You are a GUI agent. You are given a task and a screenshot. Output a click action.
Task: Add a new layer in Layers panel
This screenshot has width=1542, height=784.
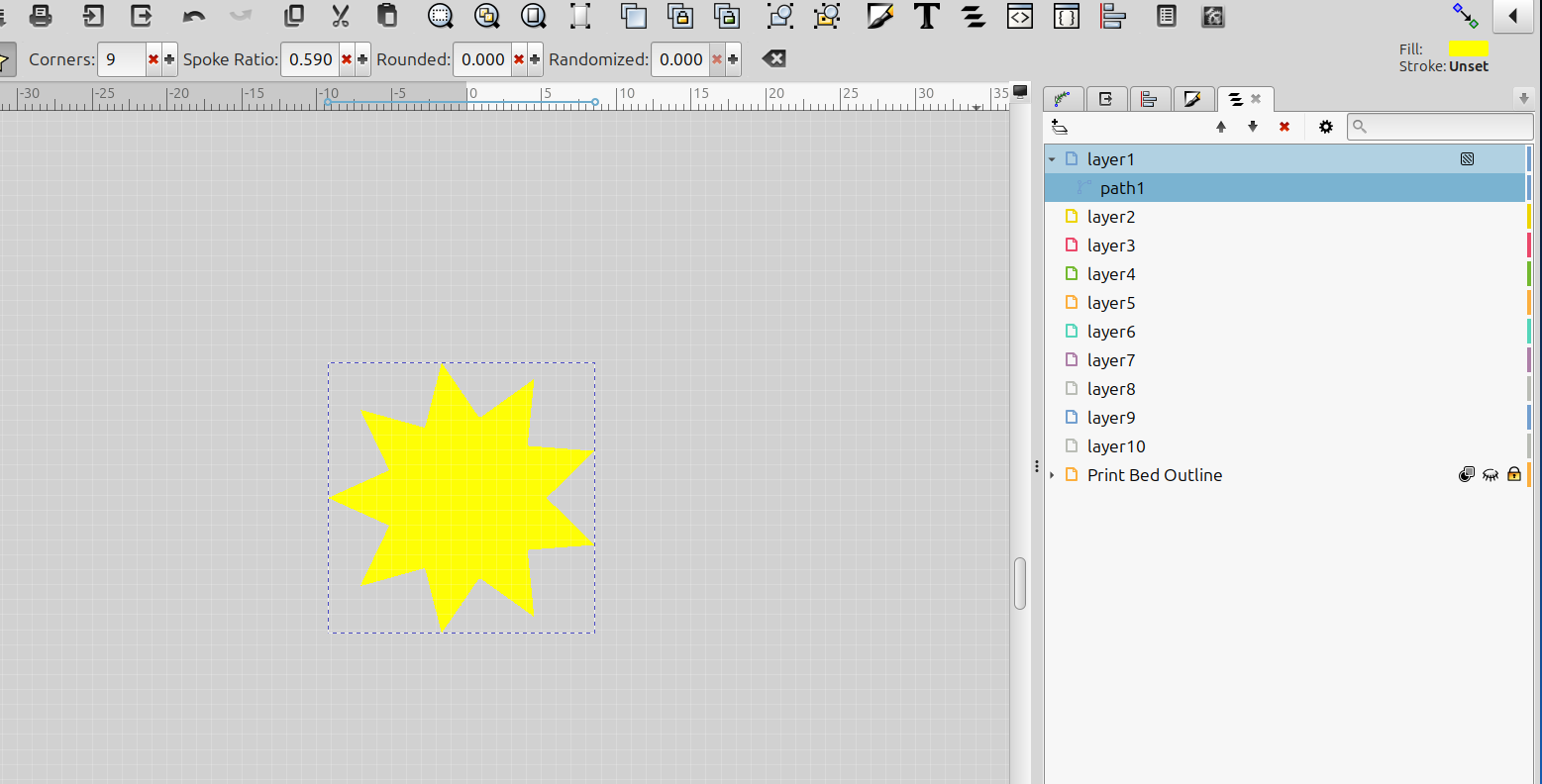[1060, 127]
